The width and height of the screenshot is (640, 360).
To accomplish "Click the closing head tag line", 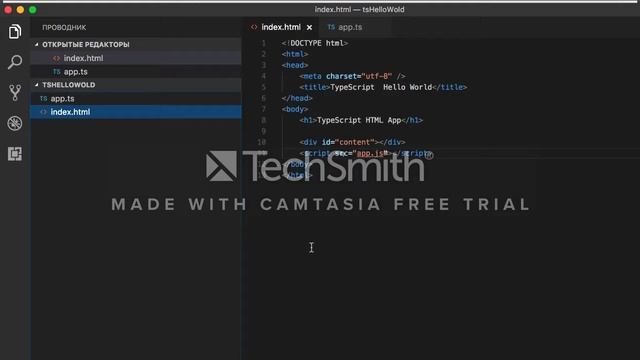I will (x=297, y=98).
